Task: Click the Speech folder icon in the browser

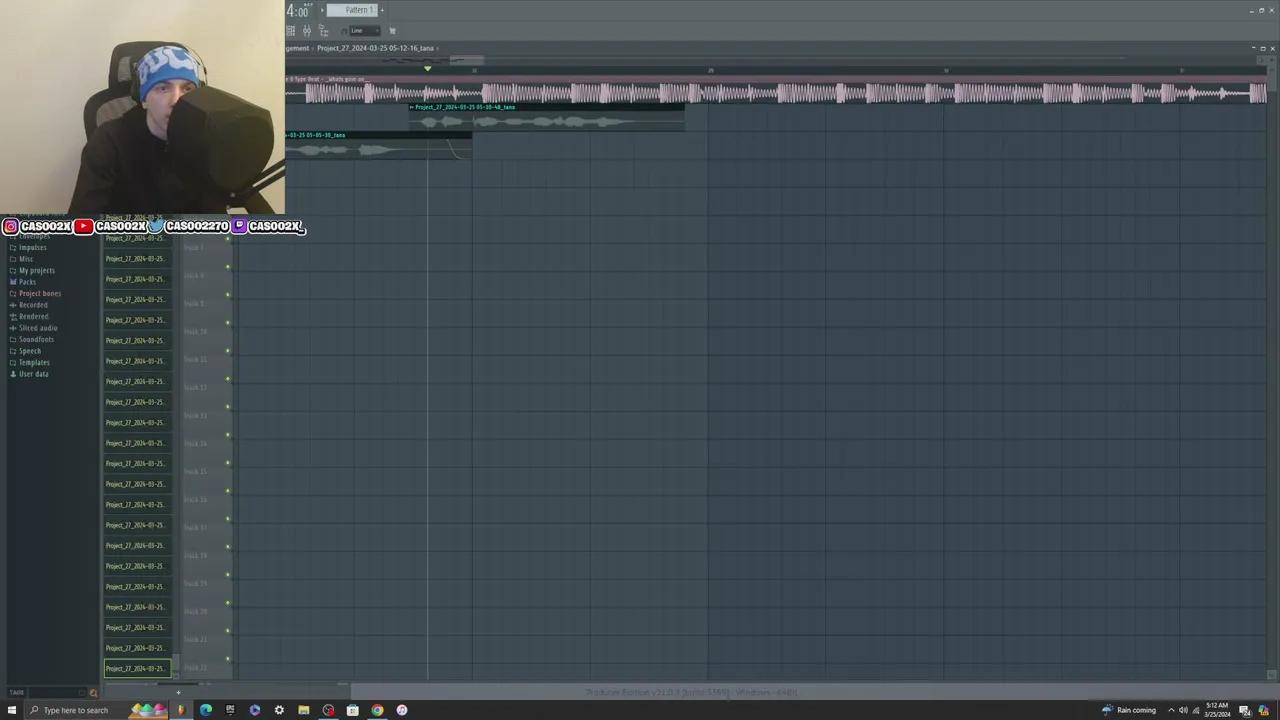Action: pyautogui.click(x=13, y=351)
